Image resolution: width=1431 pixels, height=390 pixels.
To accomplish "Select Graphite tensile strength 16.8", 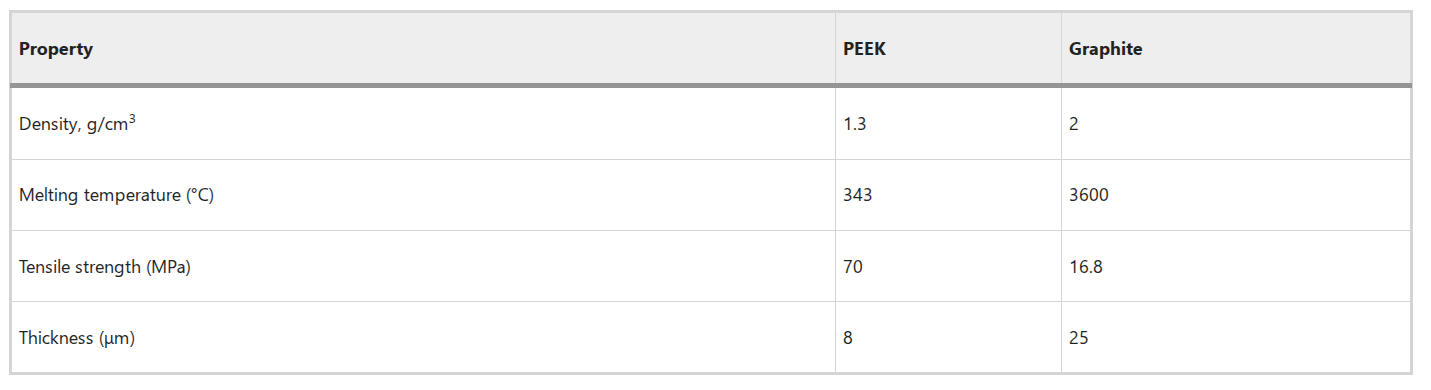I will (1086, 267).
